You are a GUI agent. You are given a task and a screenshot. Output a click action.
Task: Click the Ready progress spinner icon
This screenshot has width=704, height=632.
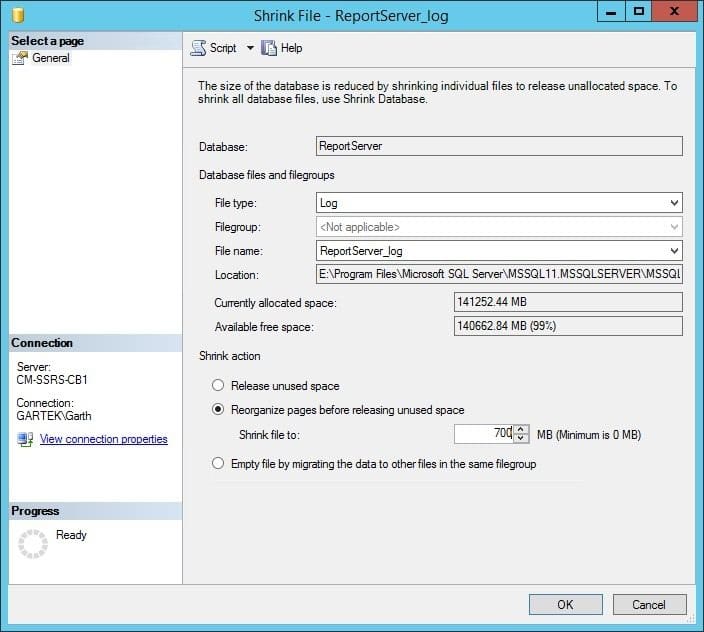[33, 544]
